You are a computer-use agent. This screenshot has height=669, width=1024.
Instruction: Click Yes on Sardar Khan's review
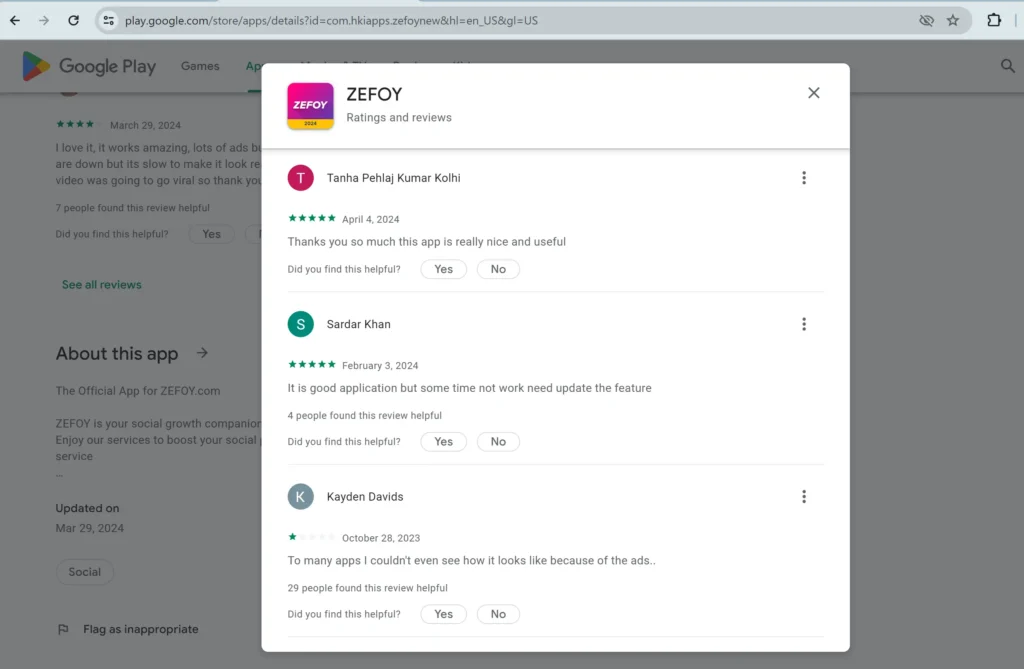(x=443, y=442)
